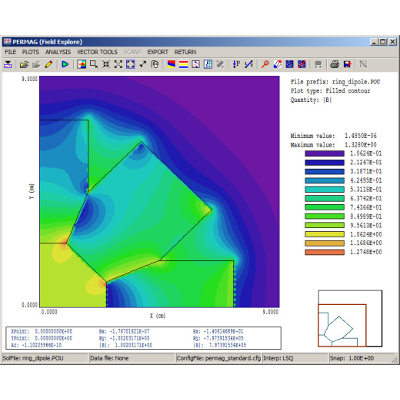Click the framed picture toolbar icon
This screenshot has width=400, height=400.
click(x=196, y=64)
